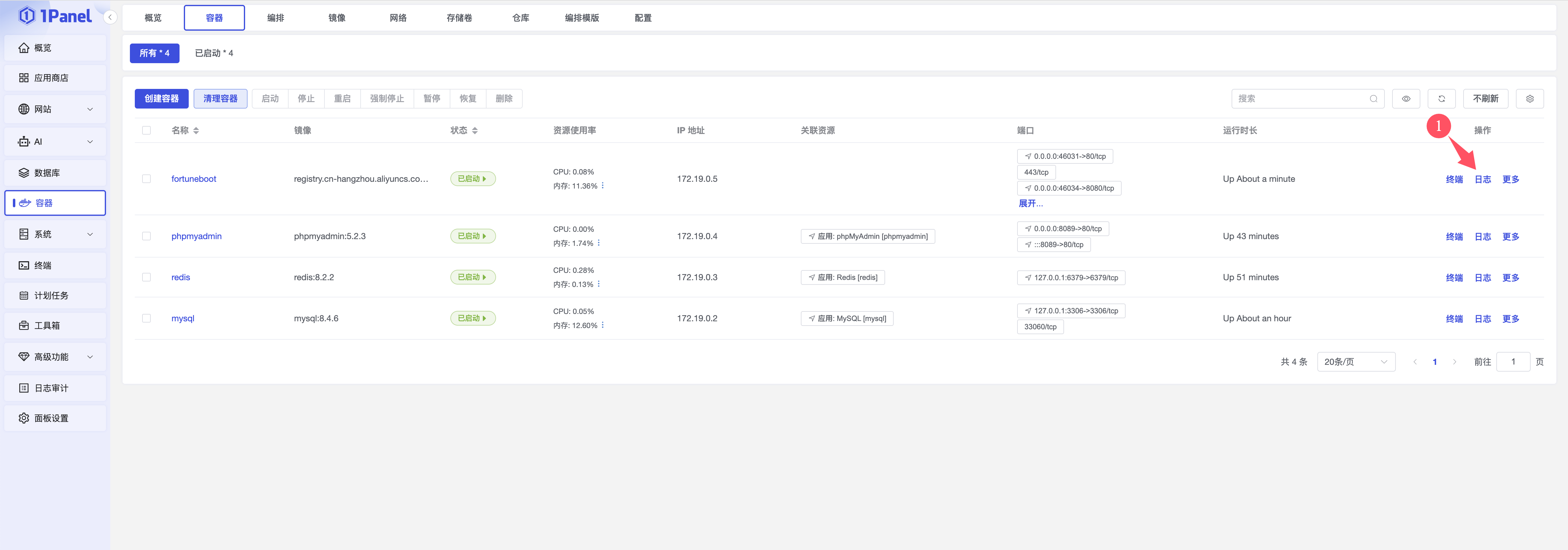1568x550 pixels.
Task: Switch to the Images (镜像) tab
Action: pos(337,18)
